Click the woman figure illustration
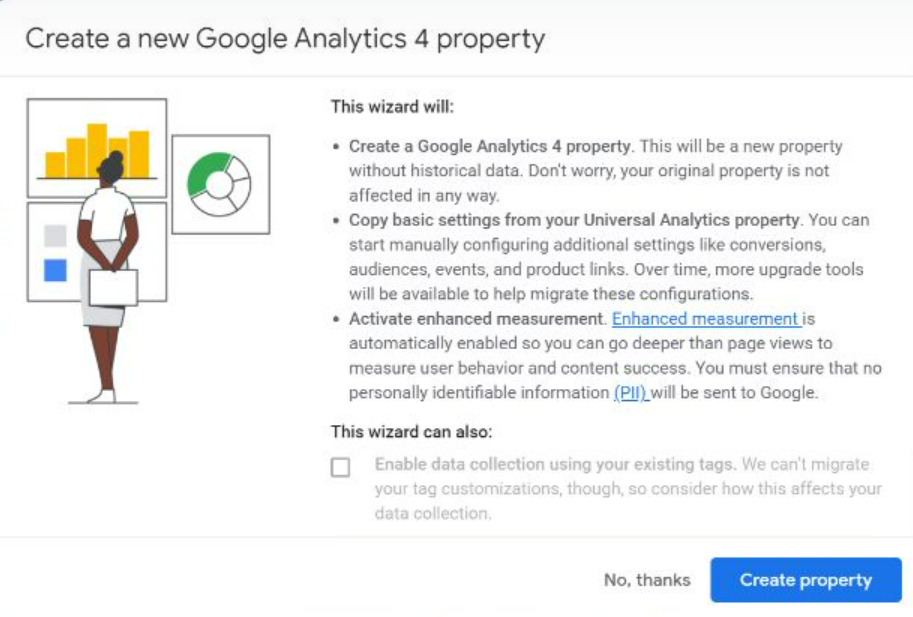Screen dimensions: 913x617 click(x=109, y=277)
